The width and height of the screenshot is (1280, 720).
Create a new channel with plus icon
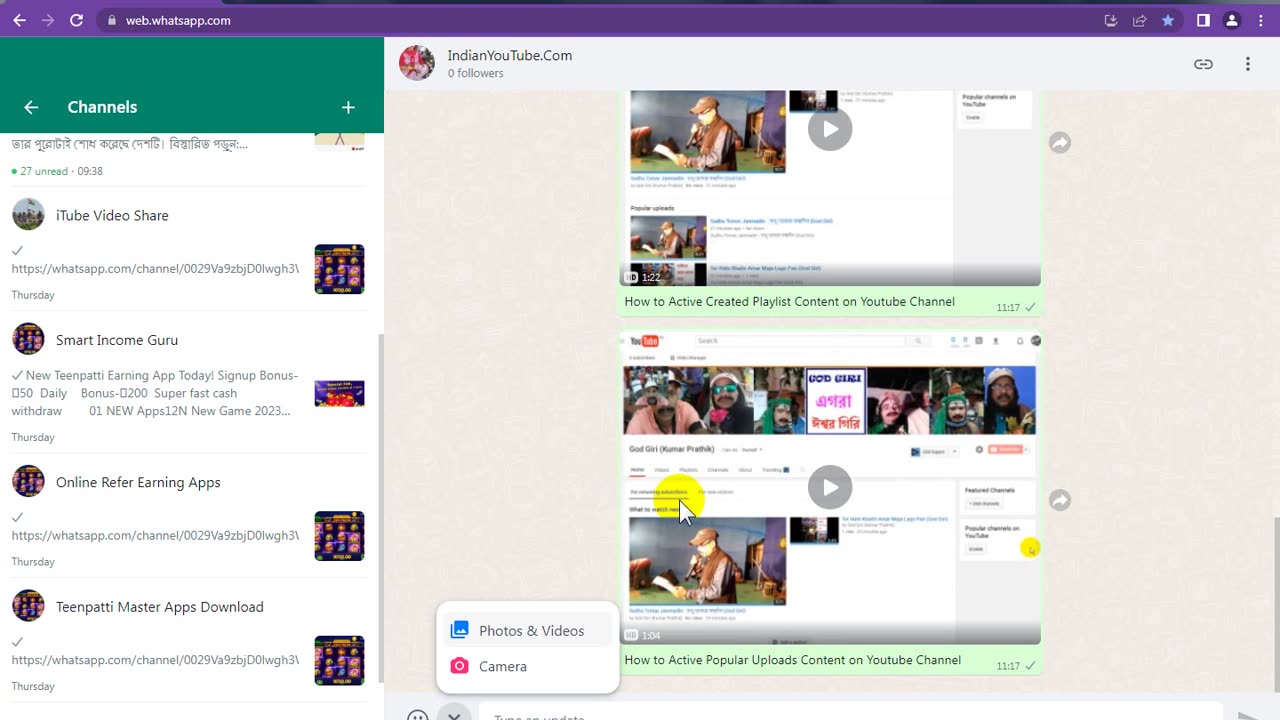click(348, 107)
